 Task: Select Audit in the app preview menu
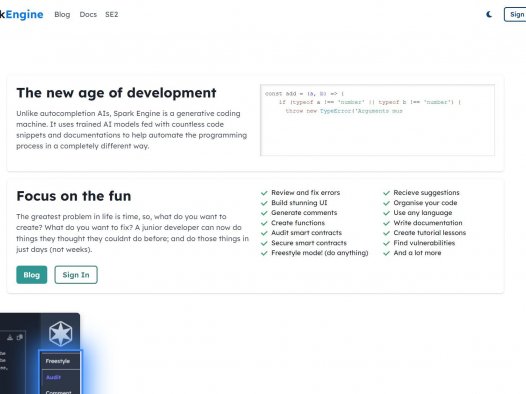53,377
